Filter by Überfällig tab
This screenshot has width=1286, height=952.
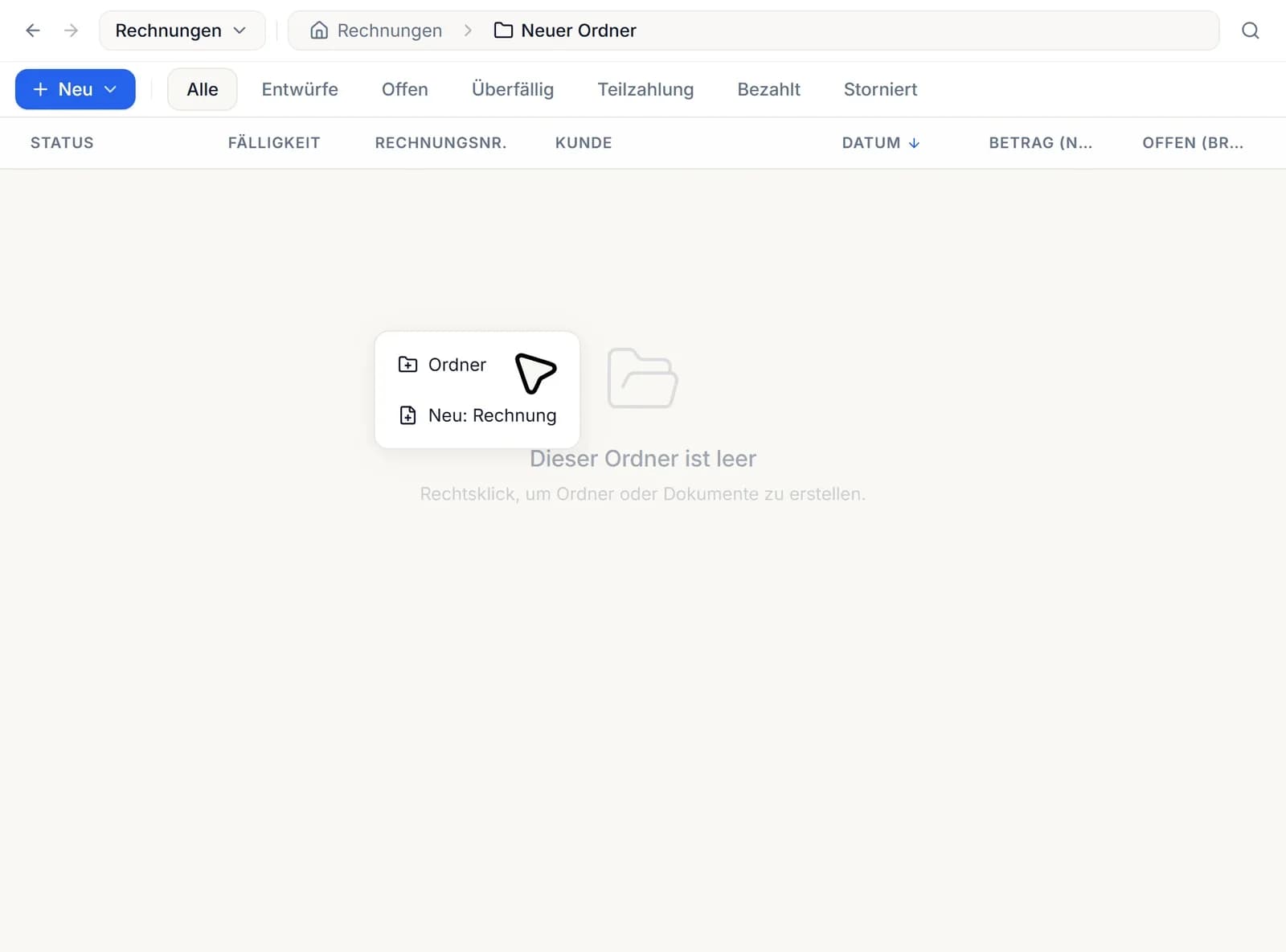click(513, 89)
